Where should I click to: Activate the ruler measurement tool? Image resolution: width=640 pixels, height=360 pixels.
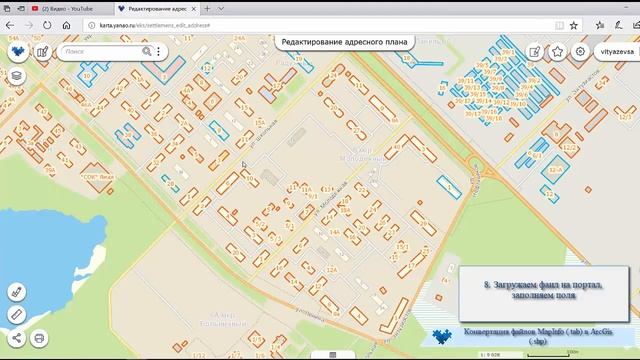click(x=16, y=315)
